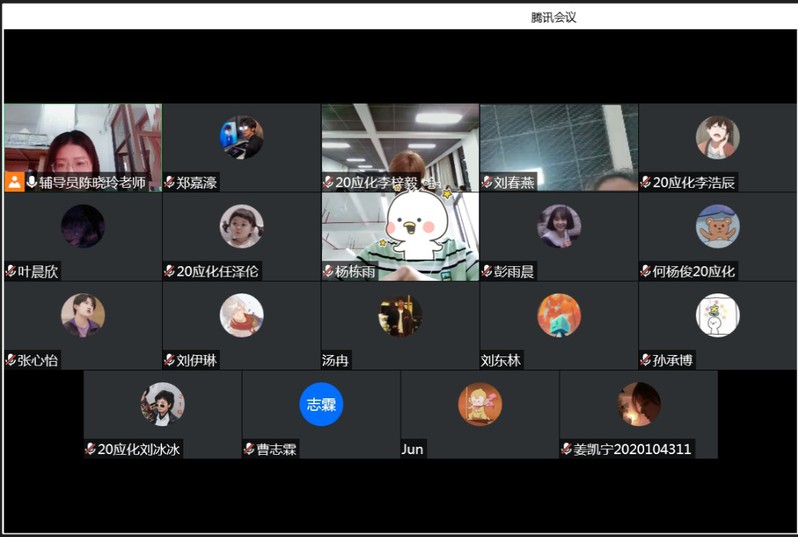The width and height of the screenshot is (798, 537).
Task: Click the 腾讯会议 window title
Action: click(553, 17)
